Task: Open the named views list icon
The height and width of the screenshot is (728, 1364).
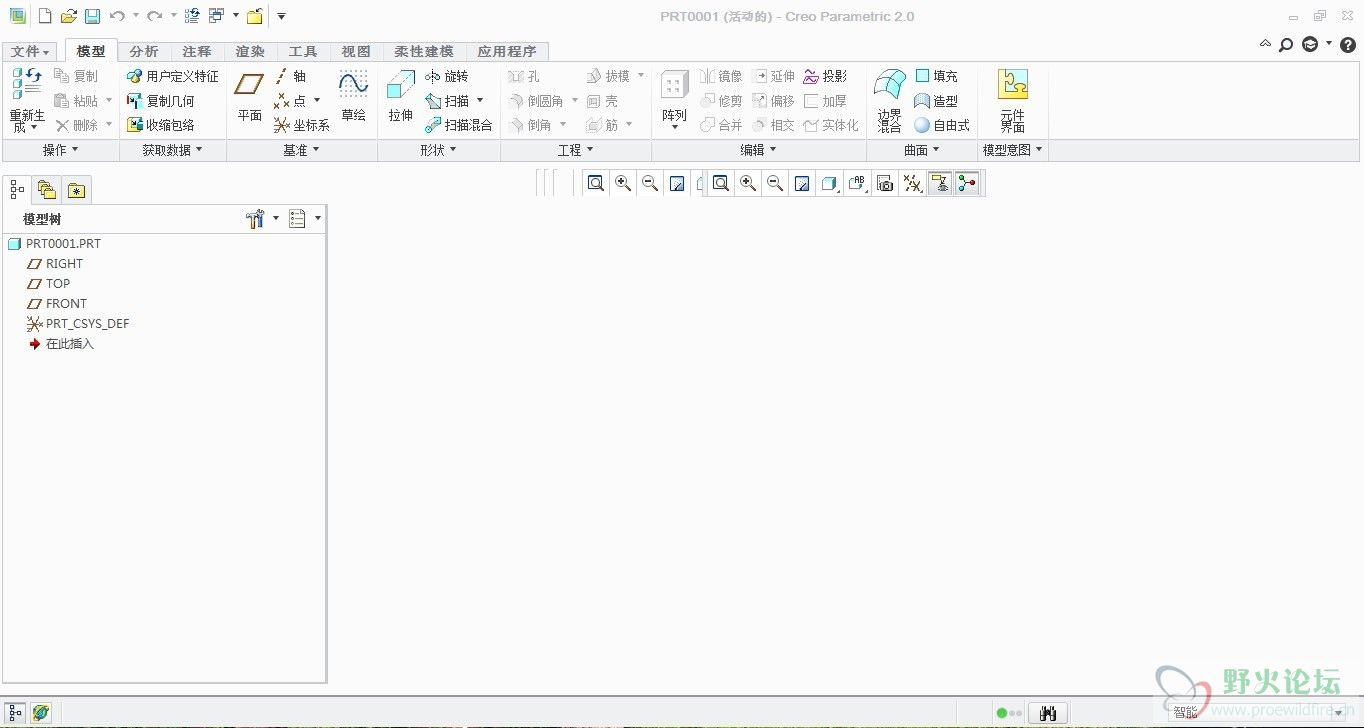Action: [x=857, y=183]
